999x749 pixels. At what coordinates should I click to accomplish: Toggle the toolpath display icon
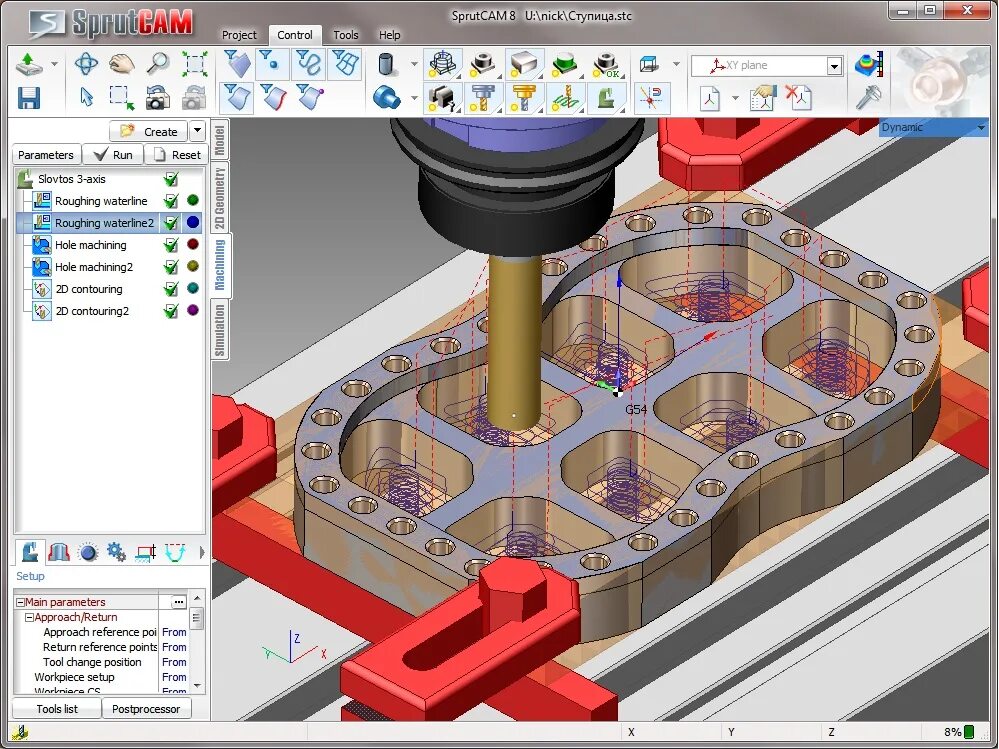565,98
